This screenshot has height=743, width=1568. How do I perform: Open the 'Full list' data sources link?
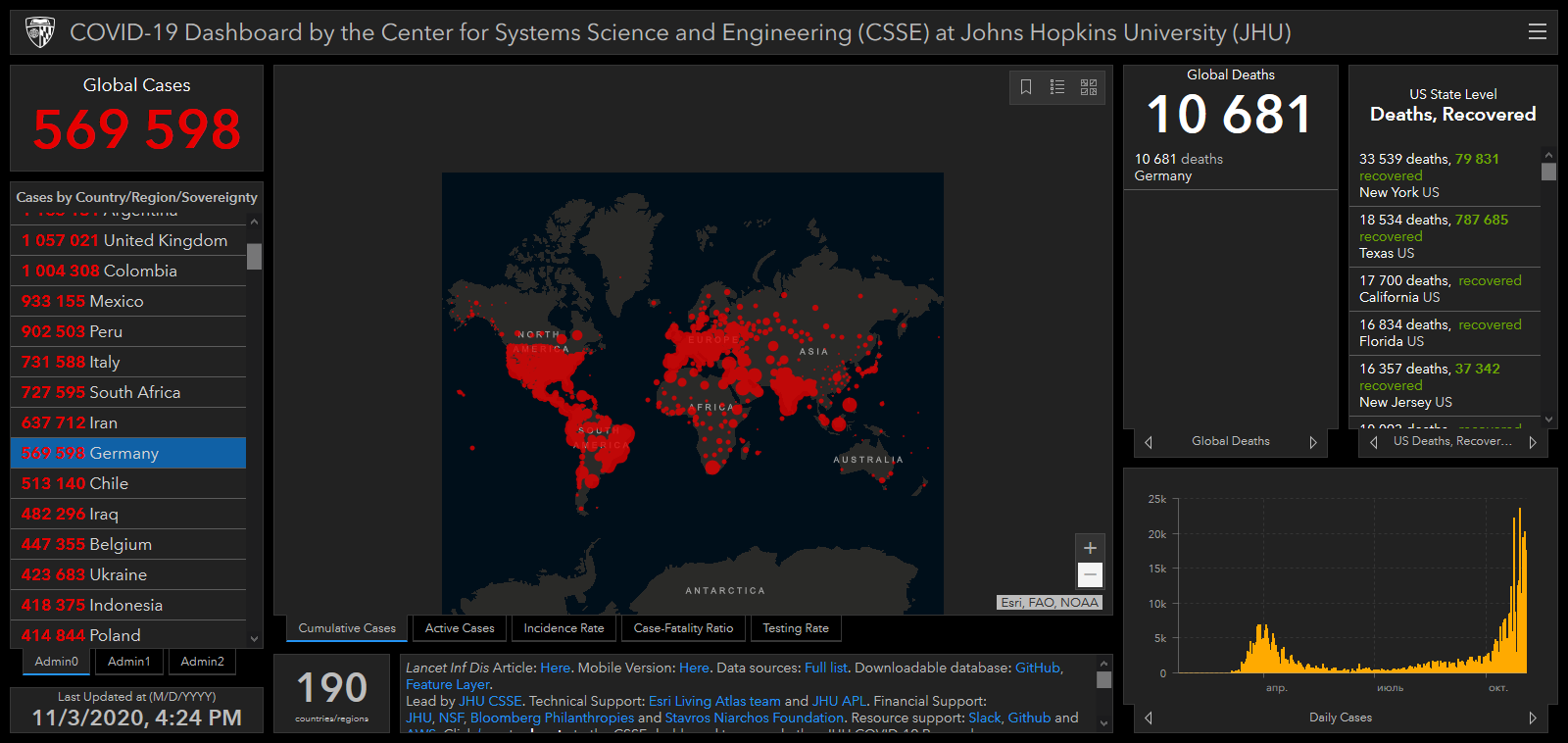pyautogui.click(x=825, y=668)
